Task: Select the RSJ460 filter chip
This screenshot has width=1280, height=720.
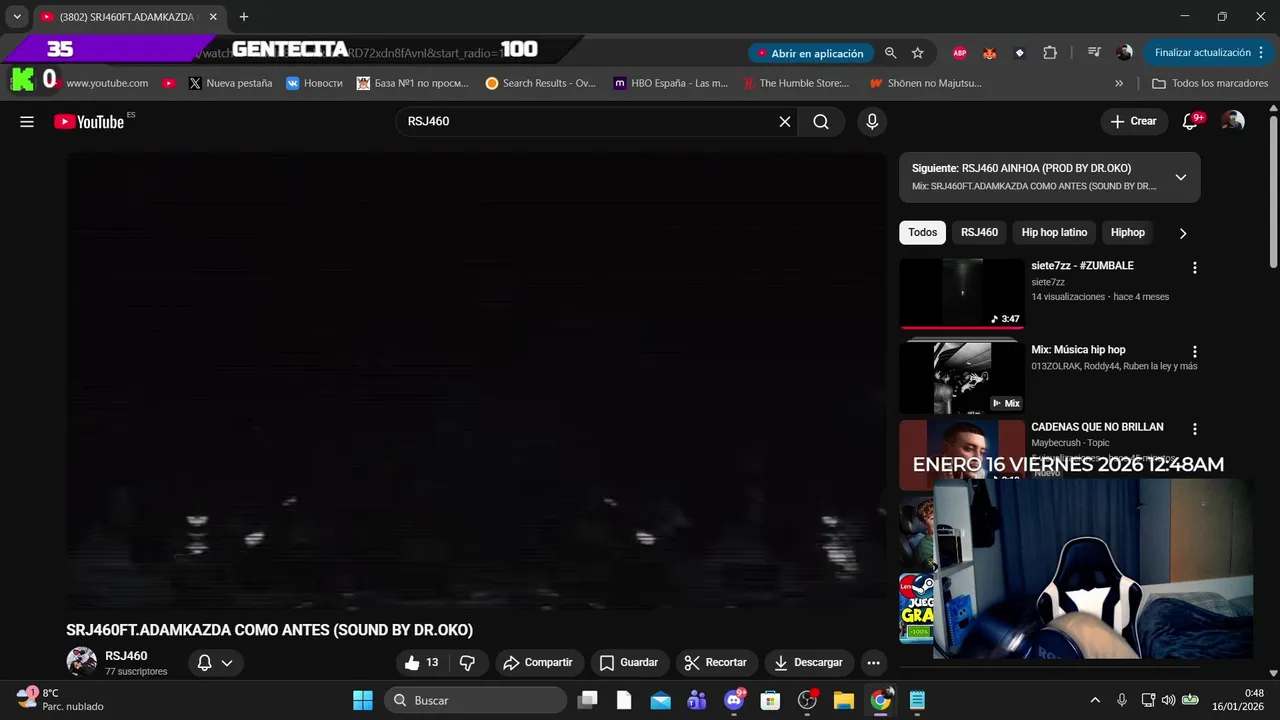Action: point(979,232)
